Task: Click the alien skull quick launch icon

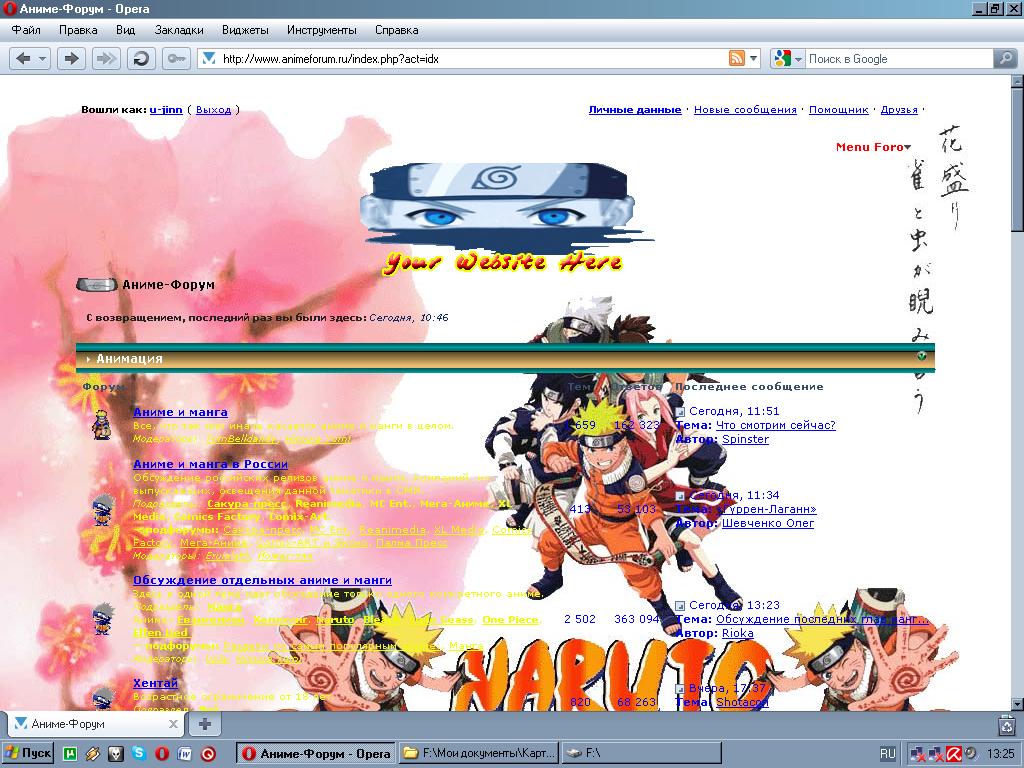Action: 116,754
